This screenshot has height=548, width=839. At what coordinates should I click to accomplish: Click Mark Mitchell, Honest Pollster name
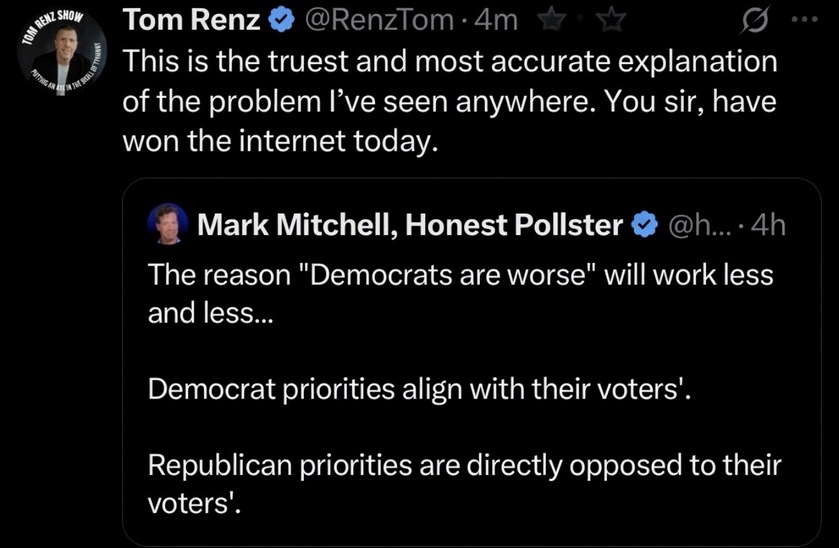[410, 225]
